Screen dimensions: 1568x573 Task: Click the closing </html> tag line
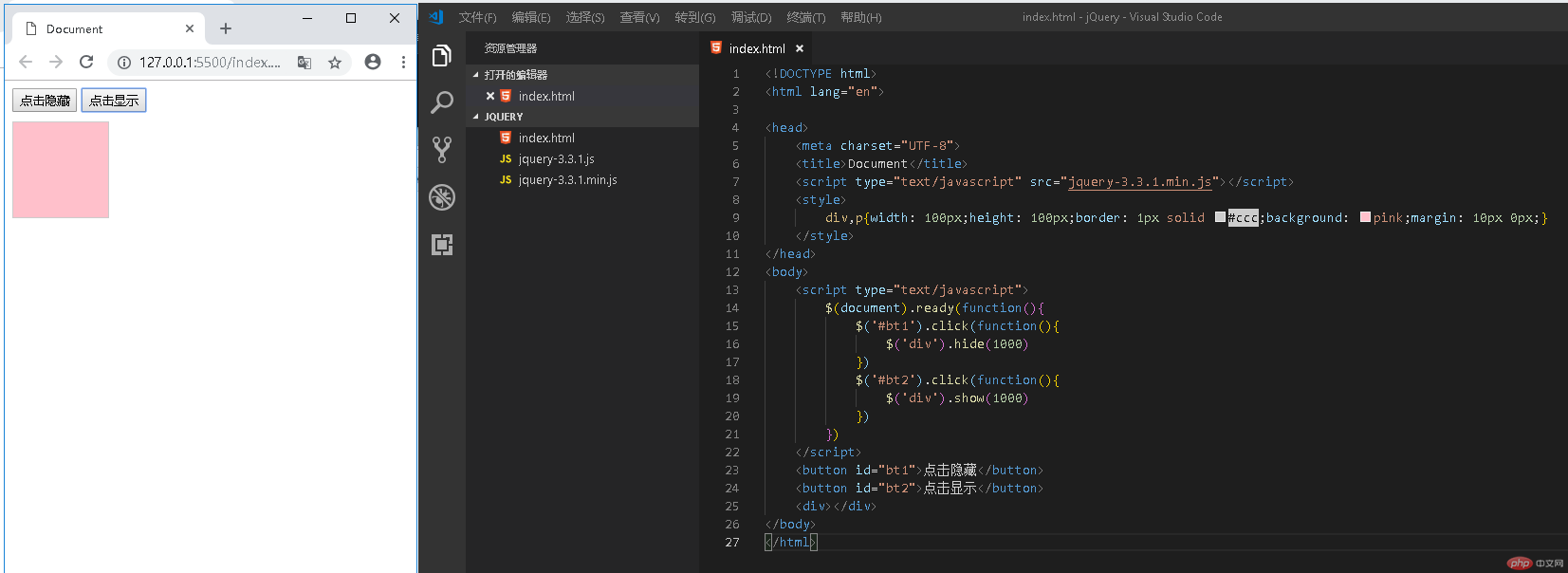(x=791, y=543)
